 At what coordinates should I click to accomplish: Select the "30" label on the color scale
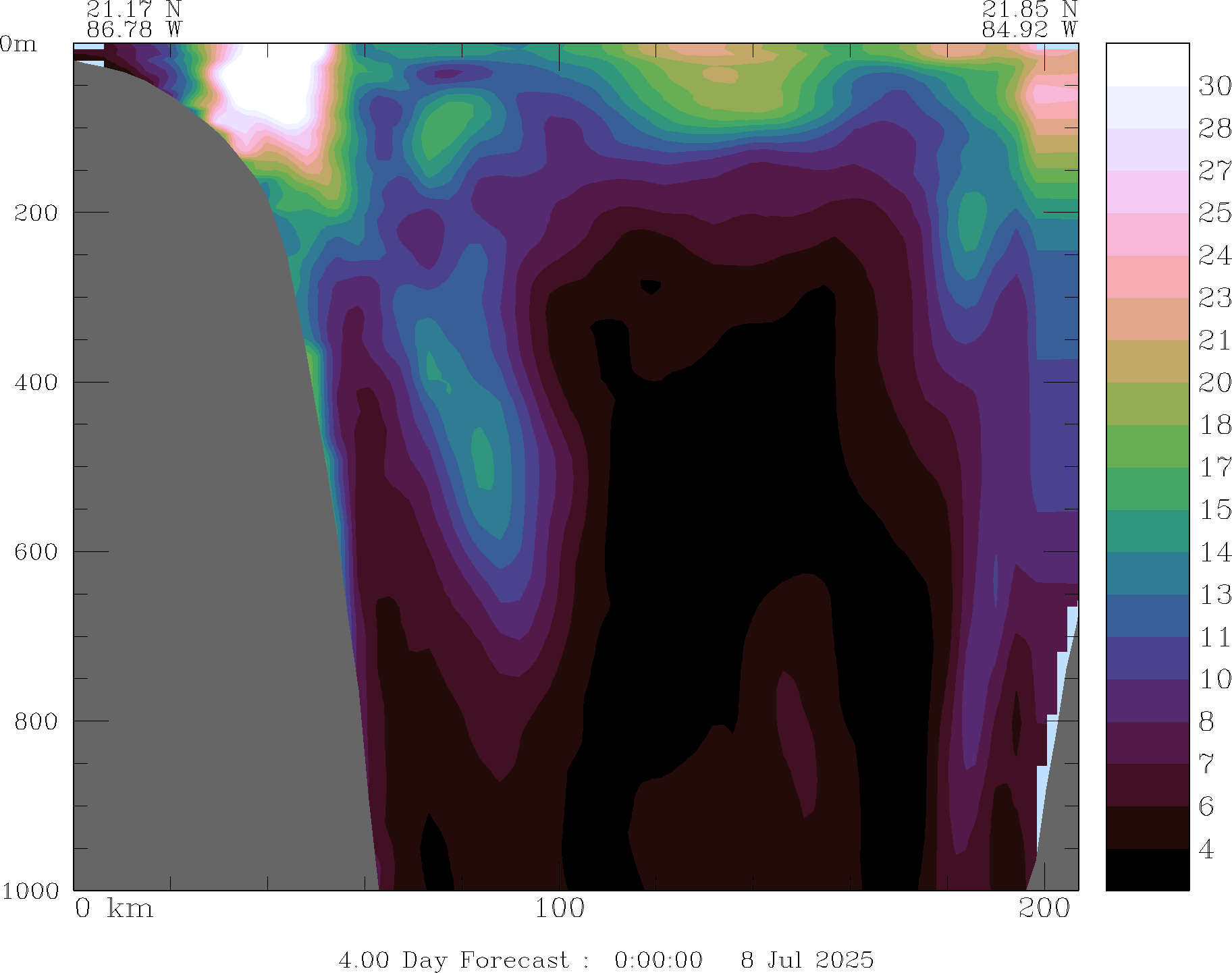pyautogui.click(x=1214, y=86)
